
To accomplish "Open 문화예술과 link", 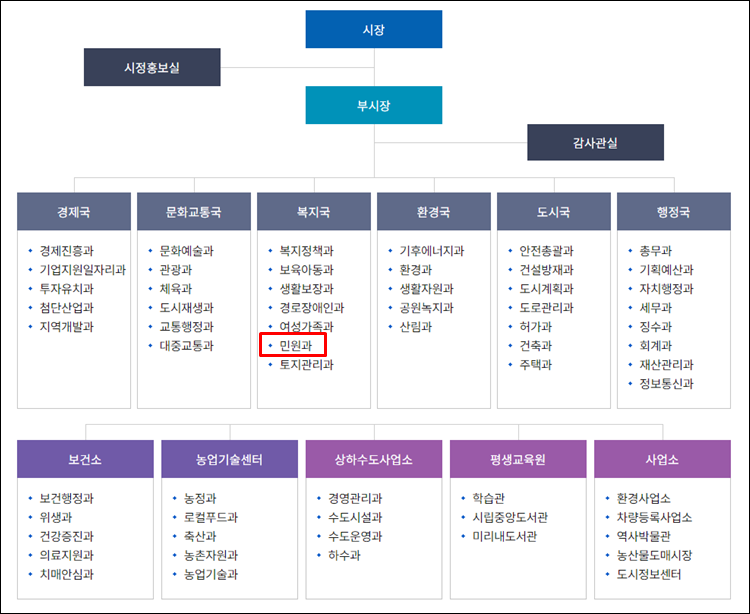I will click(187, 251).
